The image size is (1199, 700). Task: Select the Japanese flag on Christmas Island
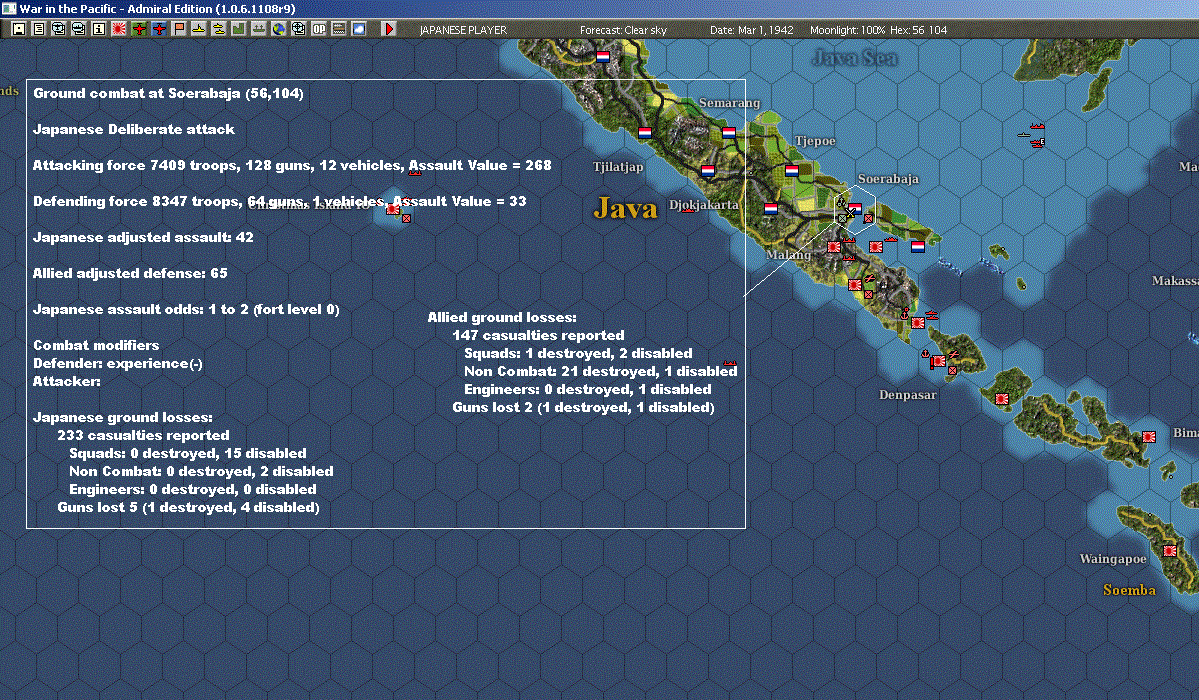click(393, 209)
